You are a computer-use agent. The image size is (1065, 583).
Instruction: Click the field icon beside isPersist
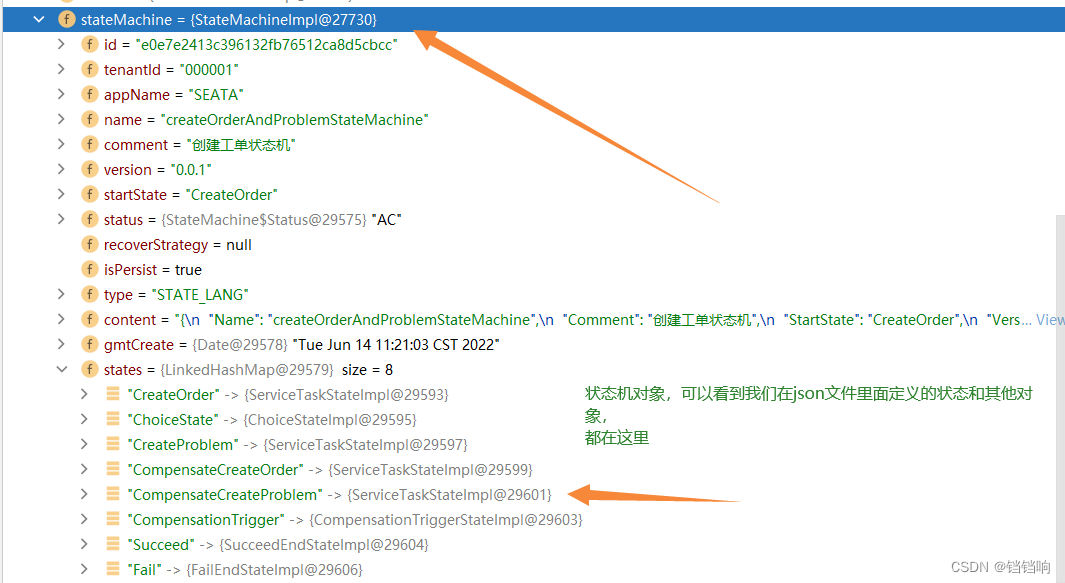click(89, 270)
